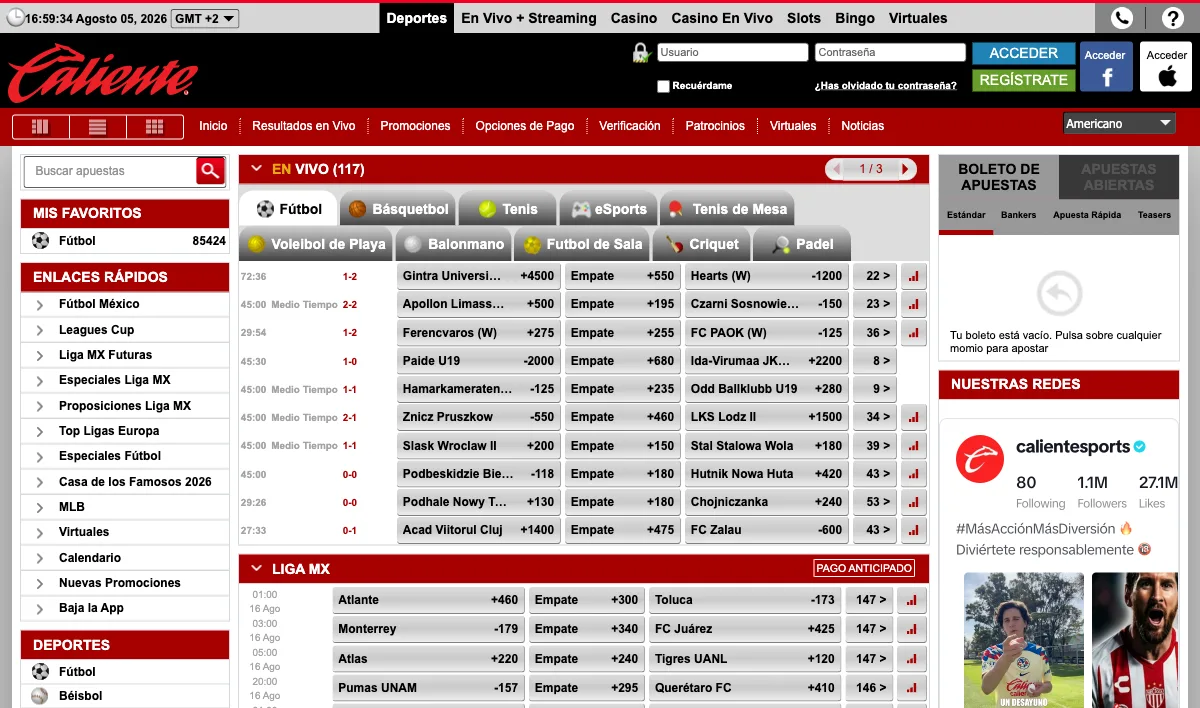Select the eSports live tab
The height and width of the screenshot is (708, 1200).
coord(608,209)
